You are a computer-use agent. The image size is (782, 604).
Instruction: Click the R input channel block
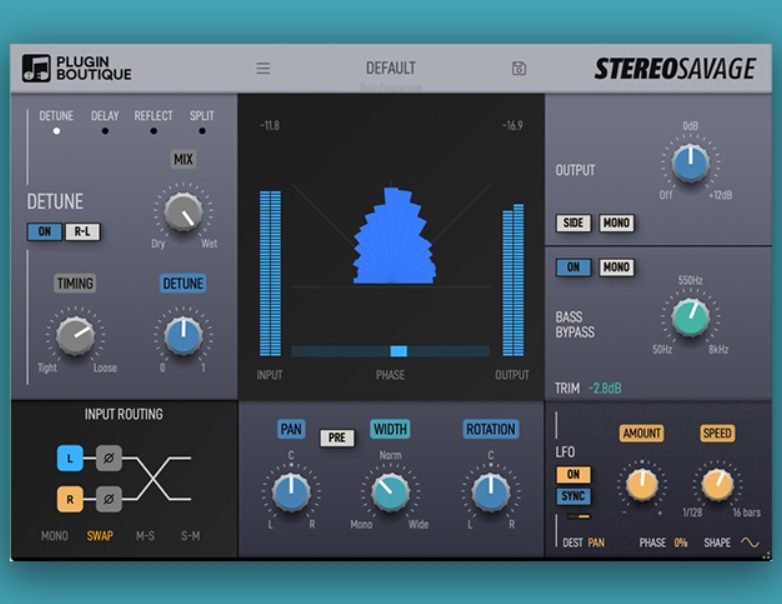[x=70, y=499]
